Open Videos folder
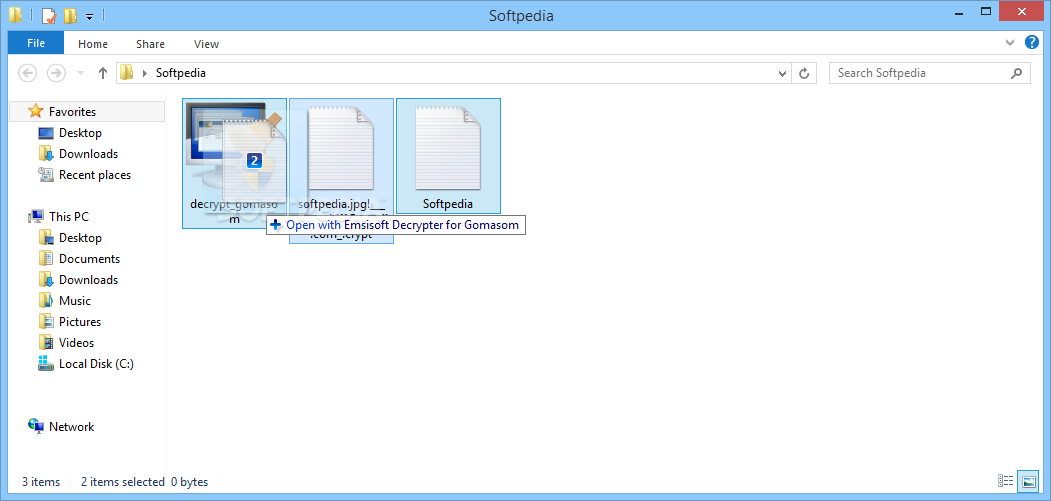This screenshot has height=501, width=1051. [76, 343]
